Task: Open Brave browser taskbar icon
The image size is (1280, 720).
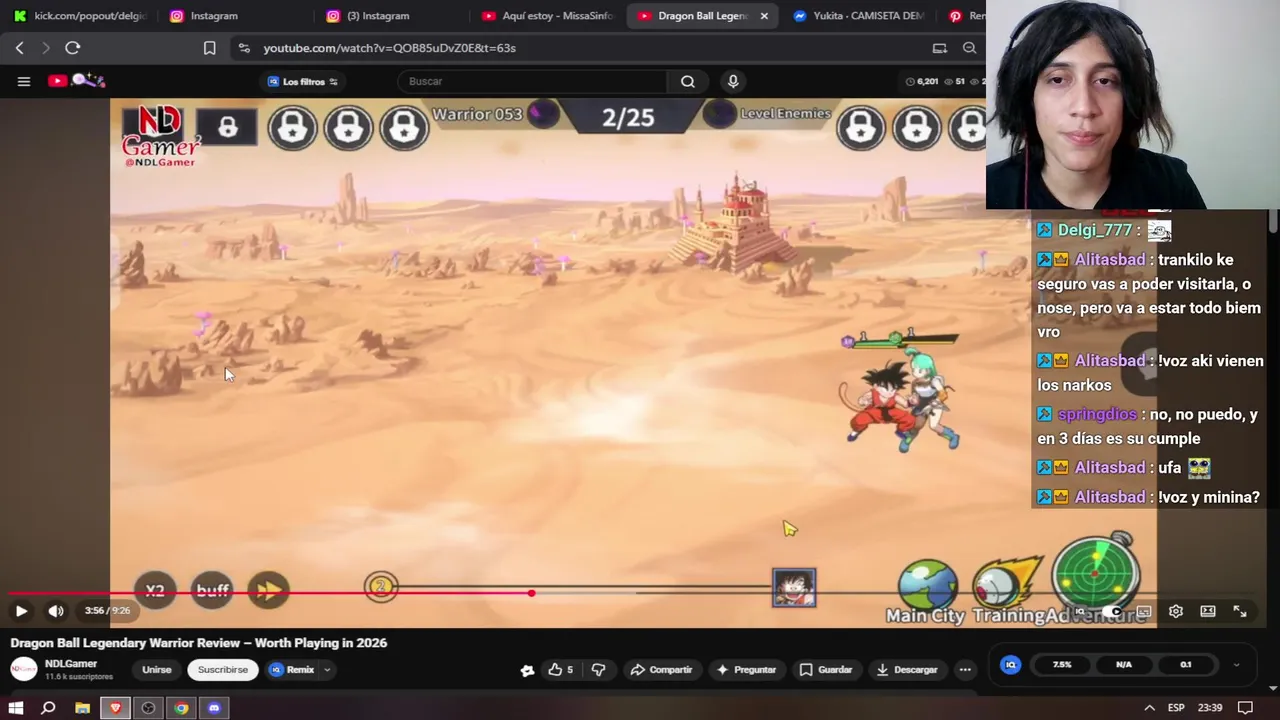Action: (x=115, y=708)
